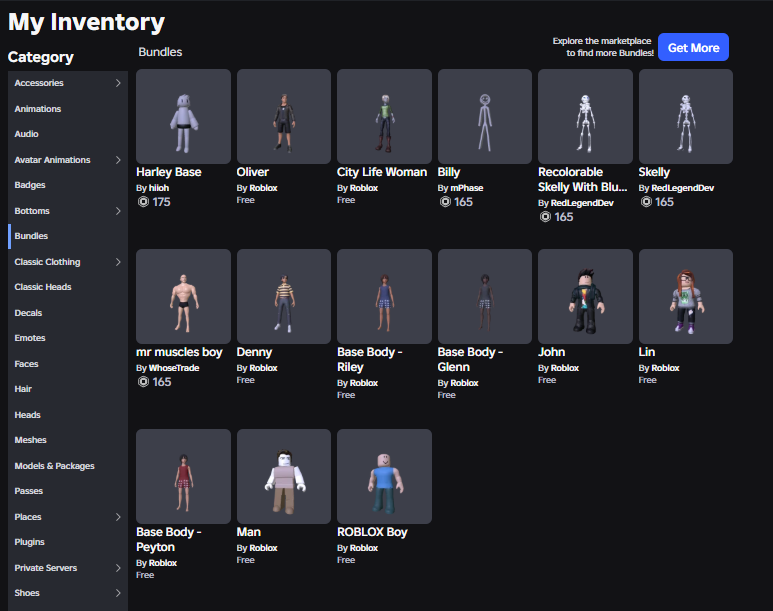
Task: Select the John bundle avatar image
Action: point(585,296)
